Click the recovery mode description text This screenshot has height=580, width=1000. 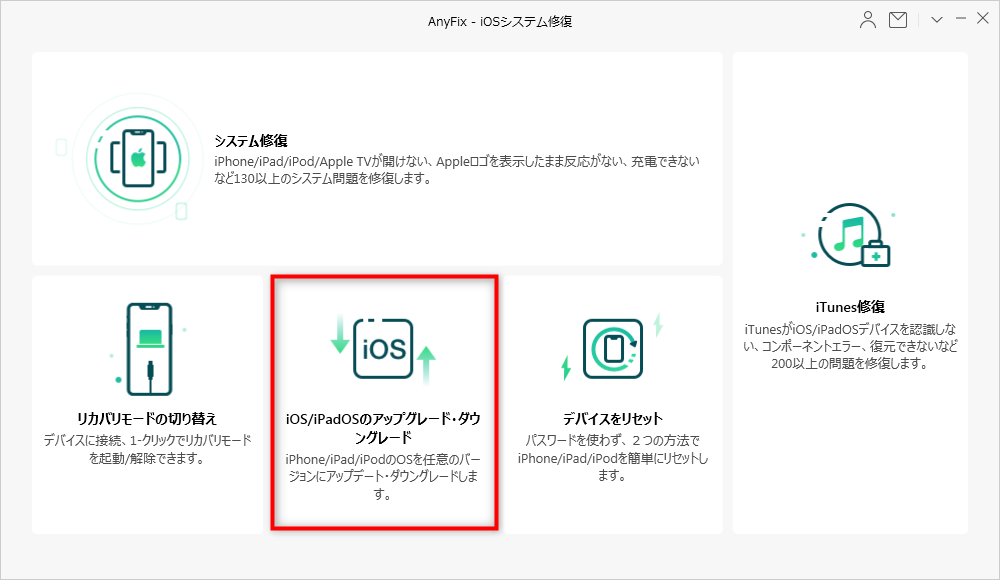147,449
